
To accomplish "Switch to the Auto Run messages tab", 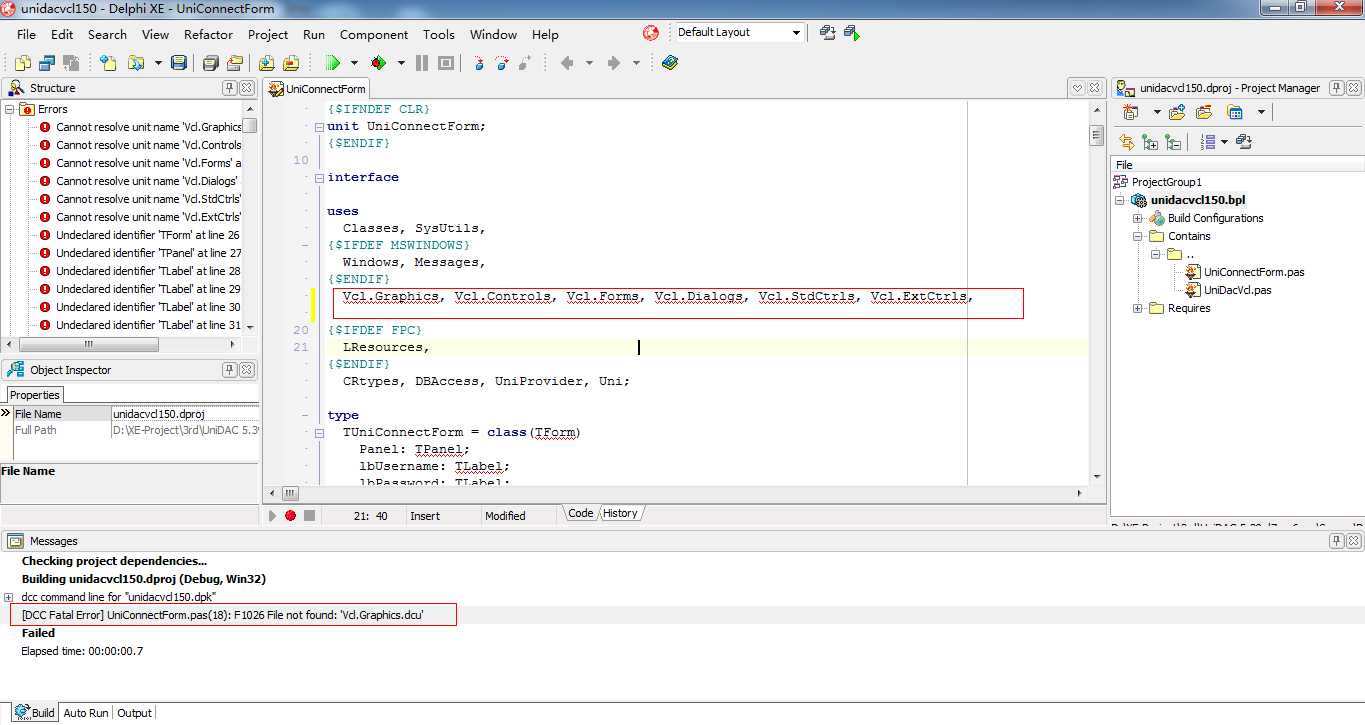I will 86,713.
